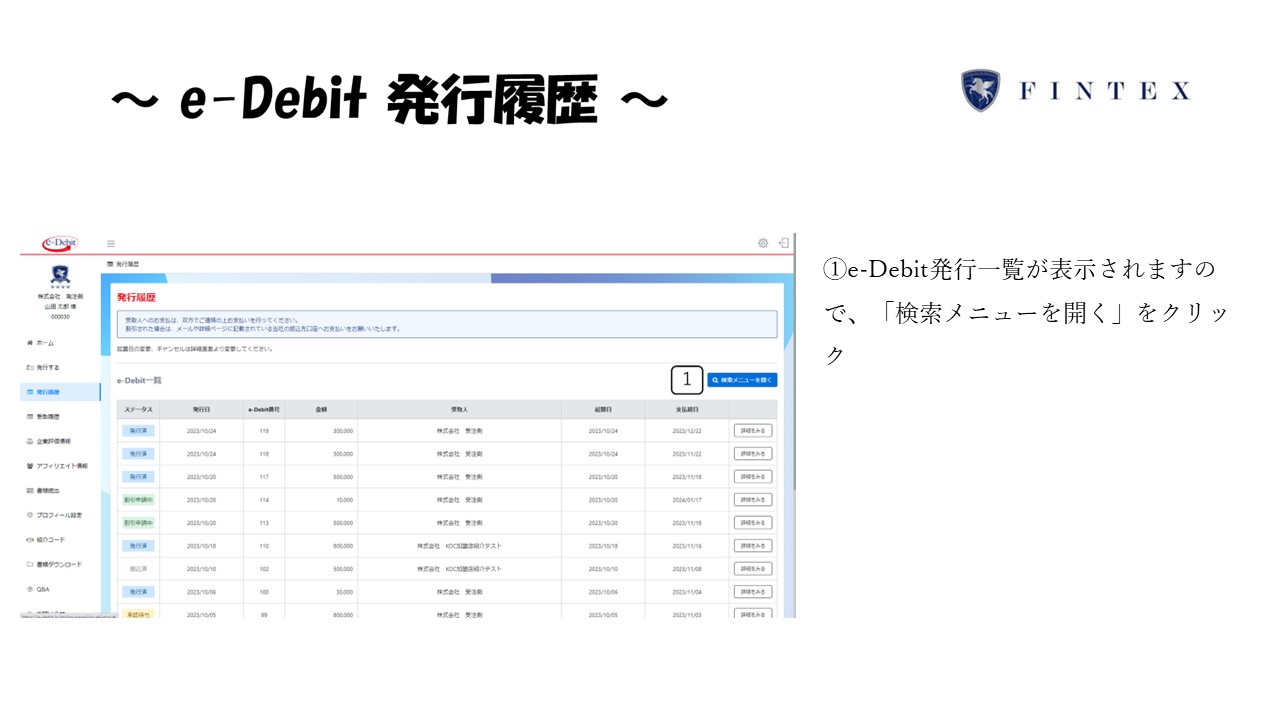
Task: Click recipient KOC加盟店紹介テスト in row 110
Action: coord(459,546)
